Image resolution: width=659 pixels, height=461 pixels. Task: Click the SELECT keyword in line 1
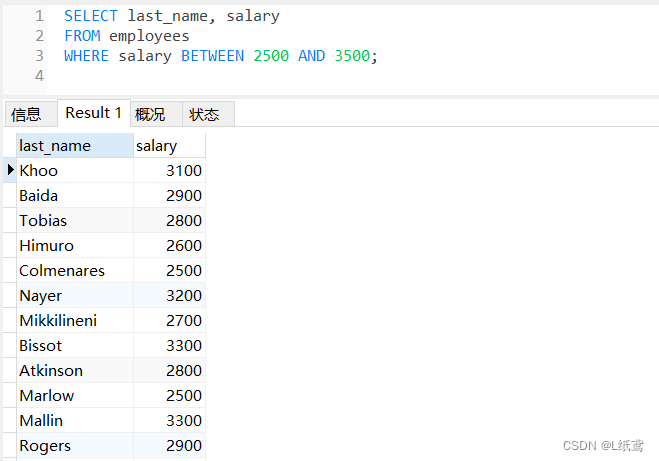click(x=91, y=16)
